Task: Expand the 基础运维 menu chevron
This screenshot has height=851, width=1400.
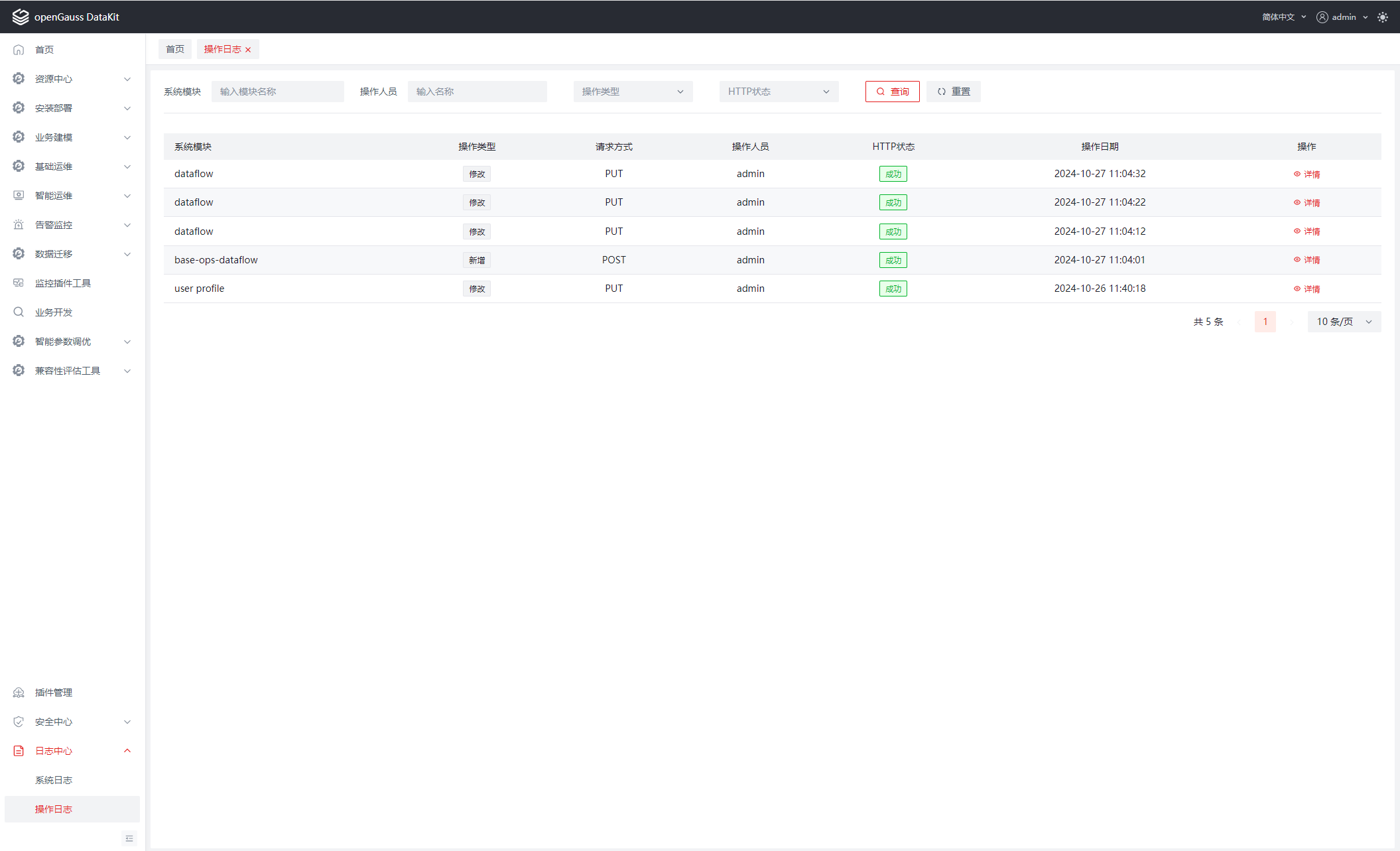Action: (127, 166)
